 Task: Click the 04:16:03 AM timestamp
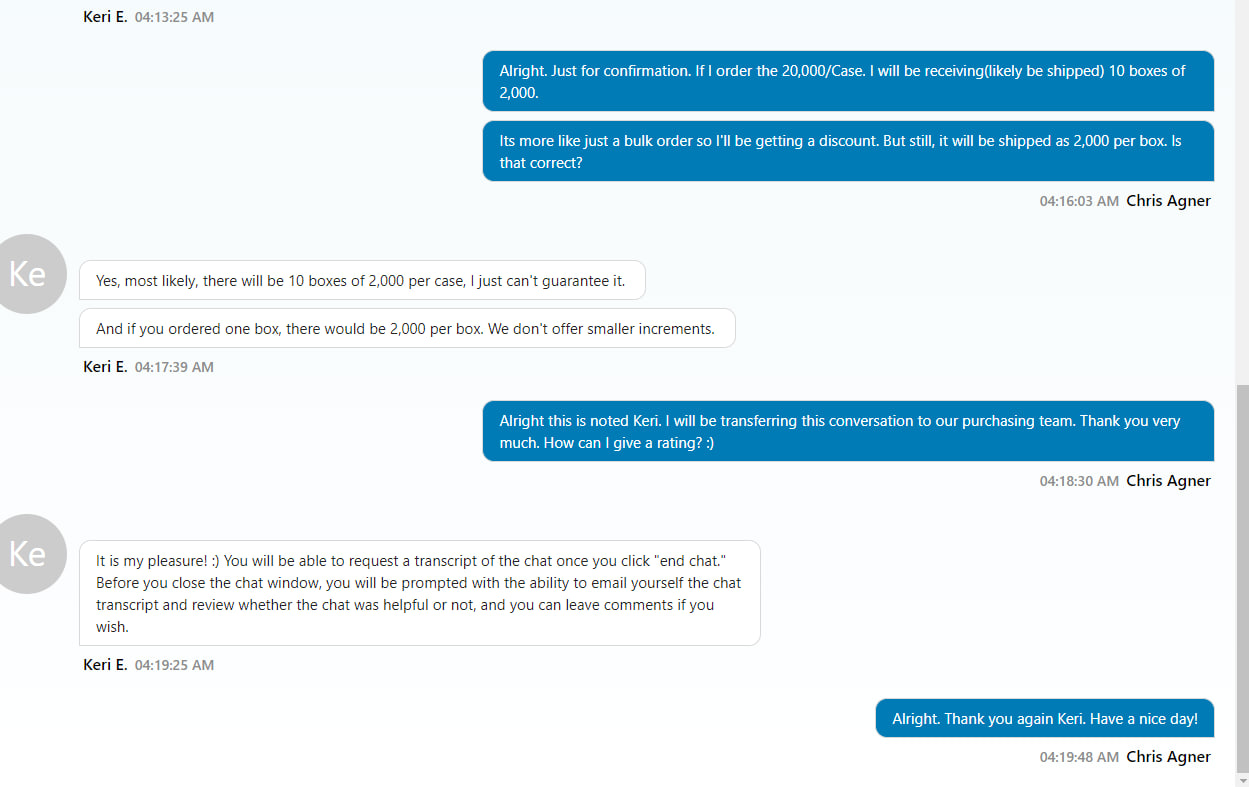tap(1079, 201)
